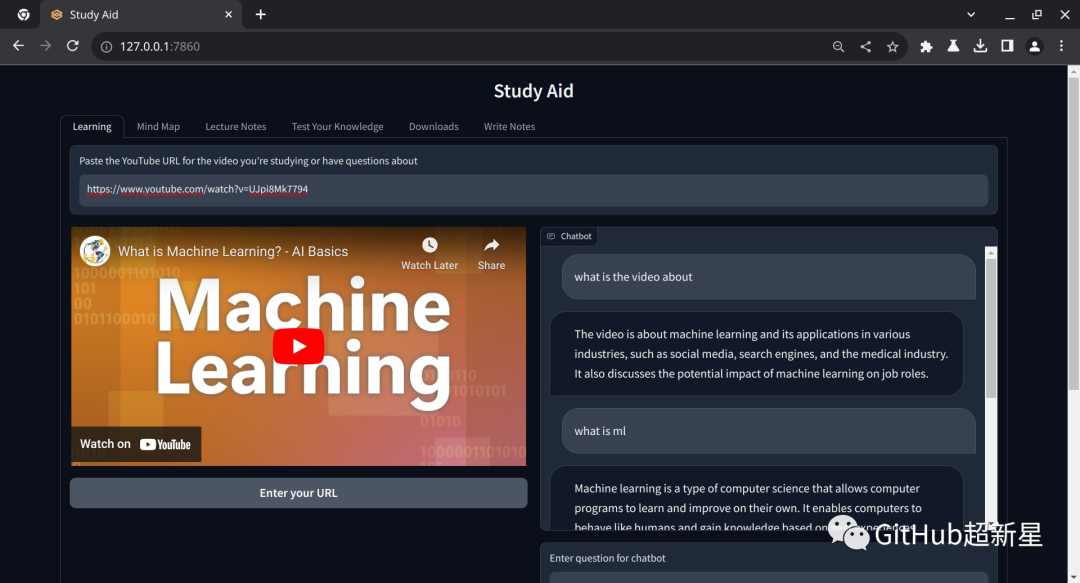This screenshot has width=1080, height=583.
Task: Open the extensions puzzle icon
Action: (926, 47)
